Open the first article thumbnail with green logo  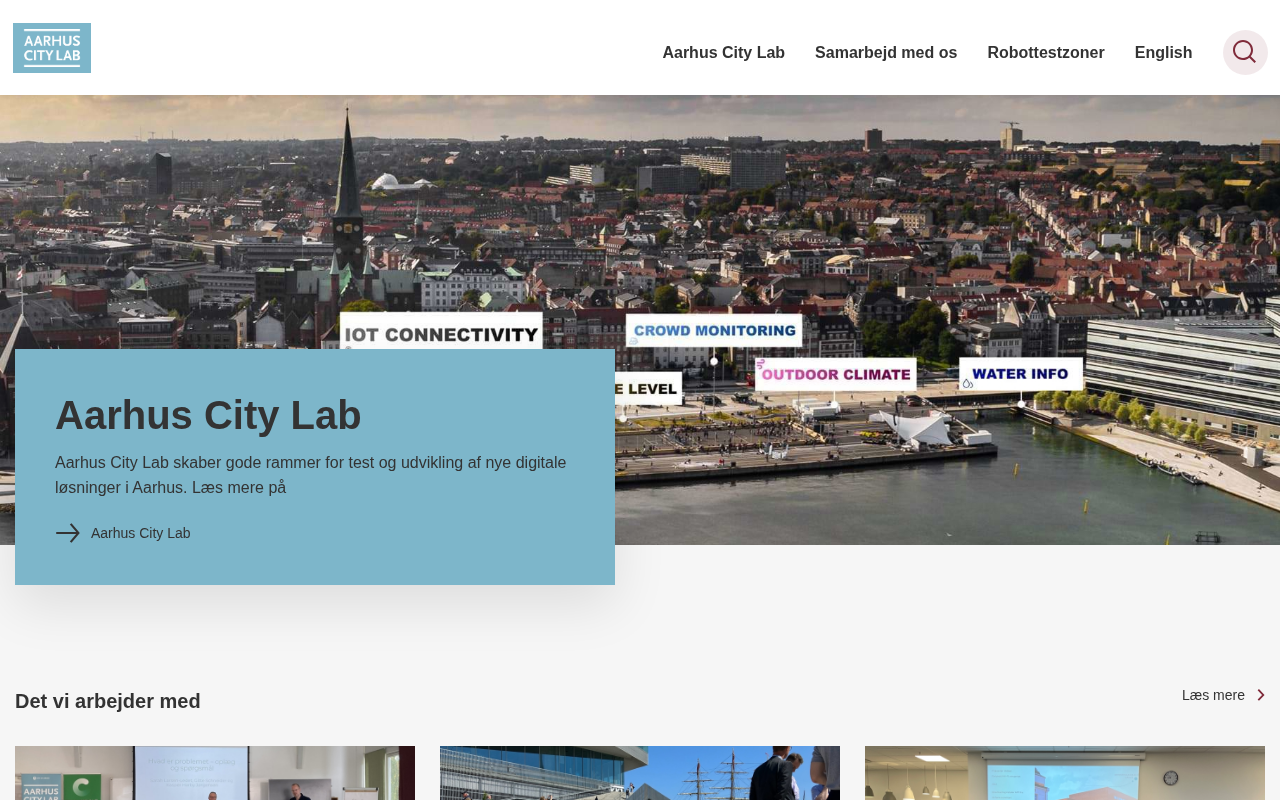215,773
